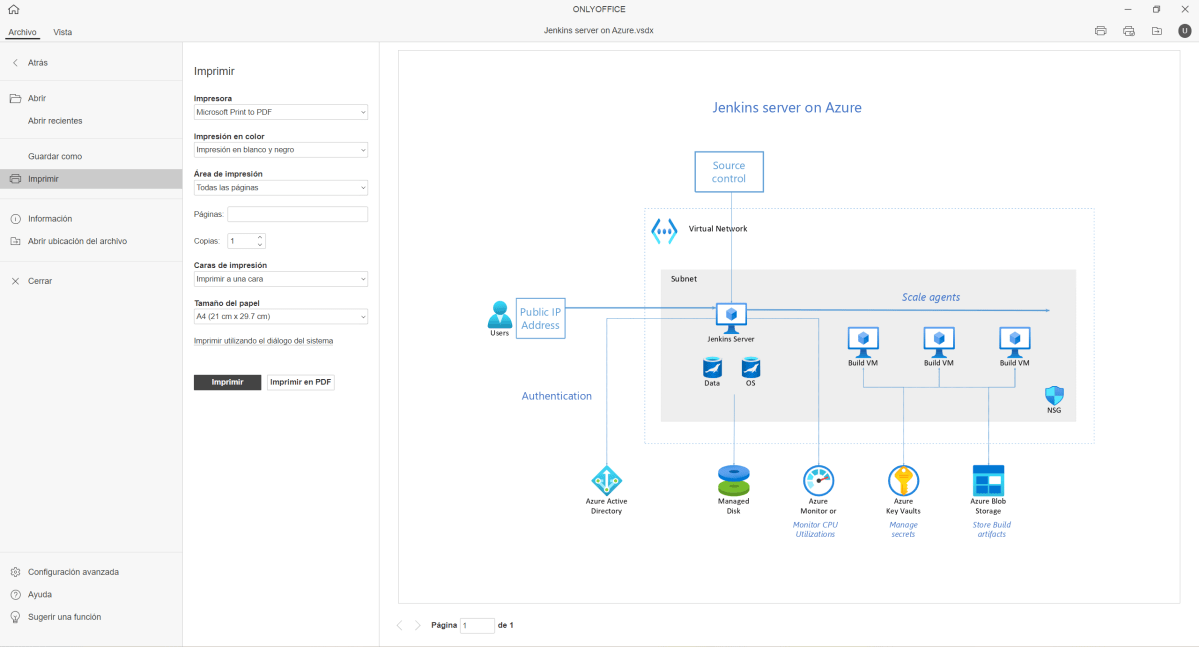The width and height of the screenshot is (1199, 647).
Task: Select Guardar como in the sidebar
Action: click(x=55, y=156)
